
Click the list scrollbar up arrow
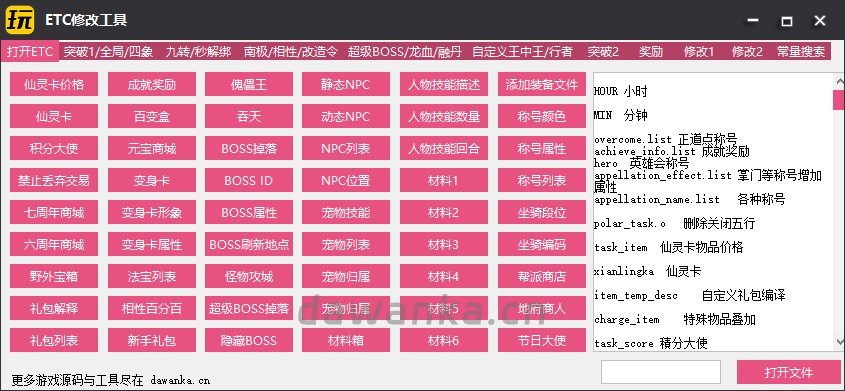click(839, 81)
